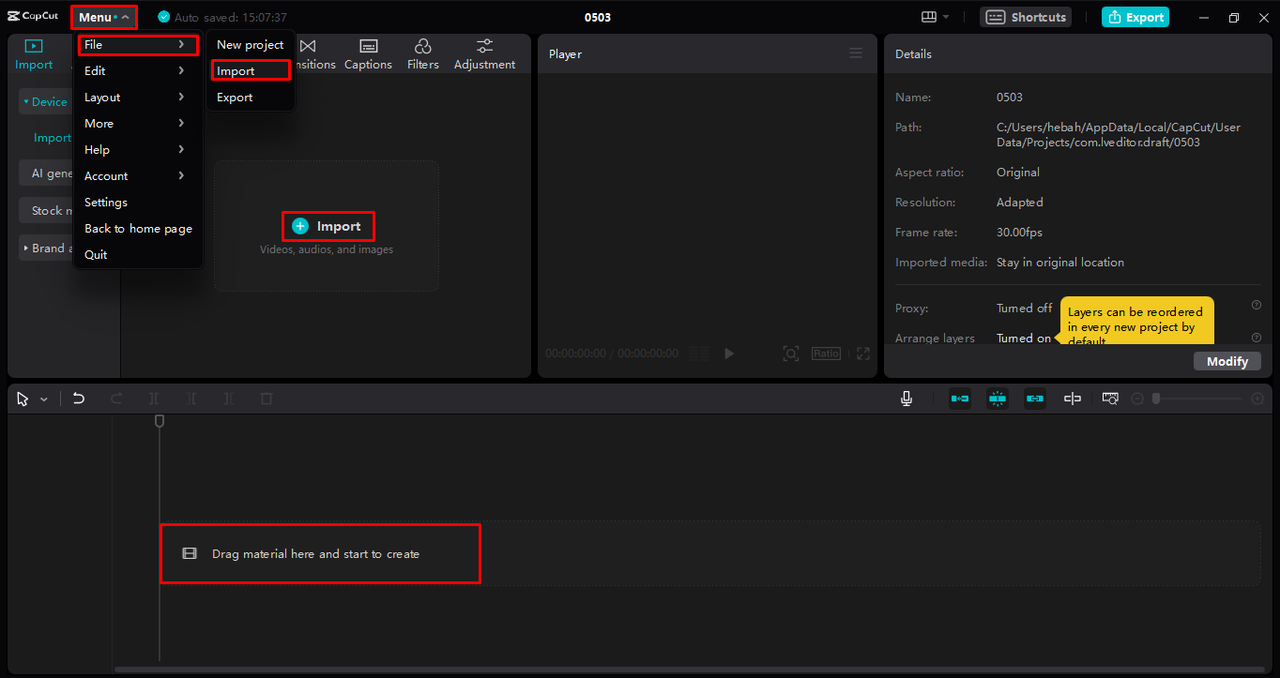Click the Arrange layers help icon
This screenshot has width=1280, height=678.
click(x=1256, y=337)
